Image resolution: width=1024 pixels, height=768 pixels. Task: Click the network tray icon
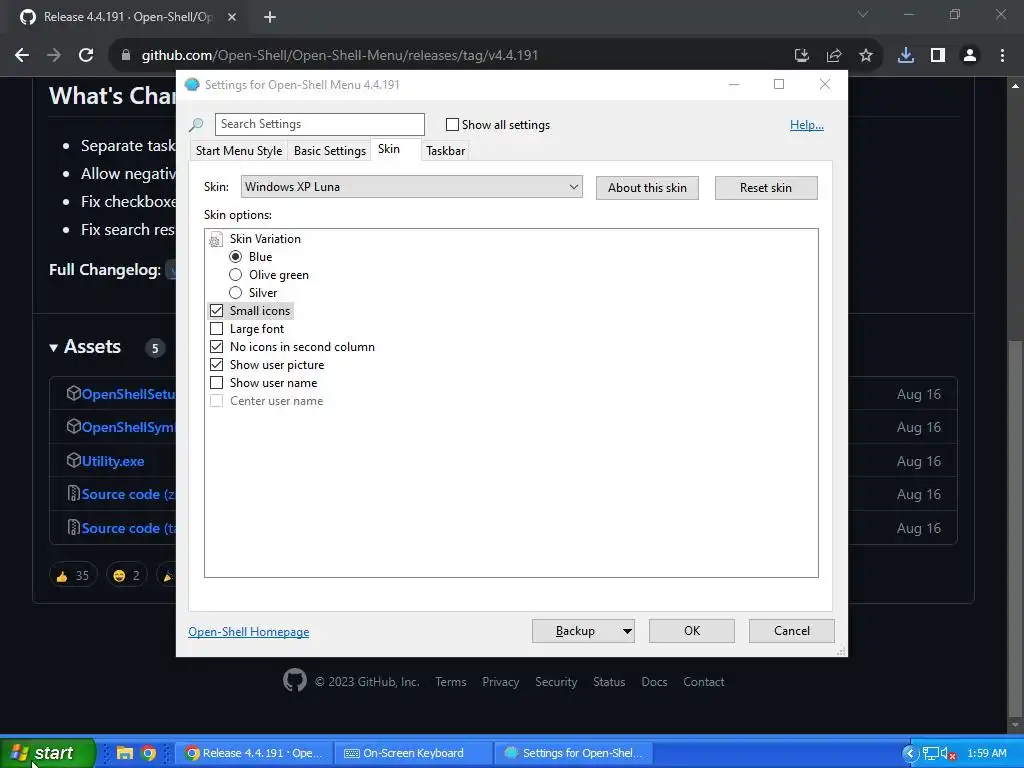pyautogui.click(x=931, y=754)
